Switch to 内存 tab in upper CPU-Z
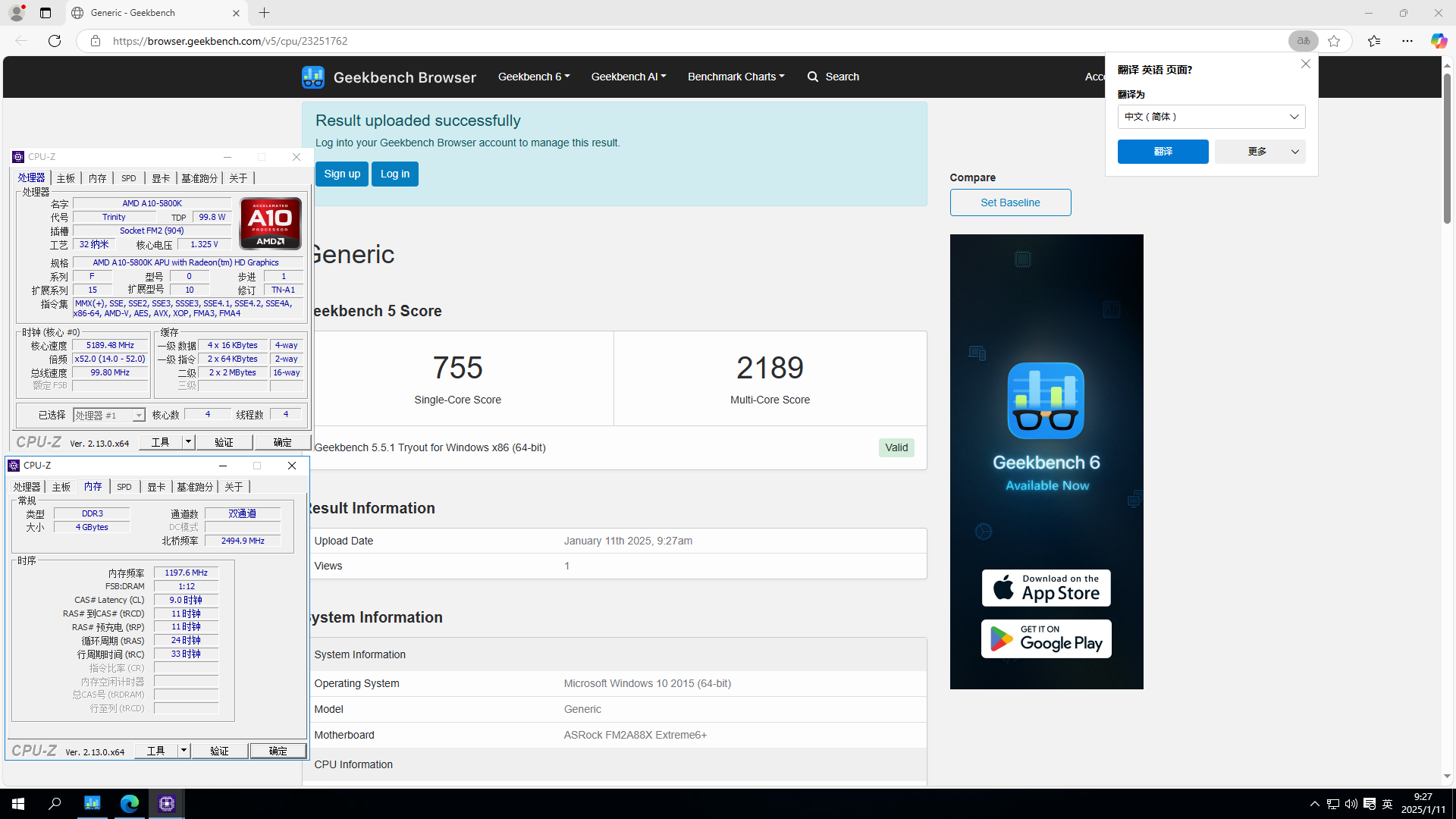Screen dimensions: 1456x819 97,178
